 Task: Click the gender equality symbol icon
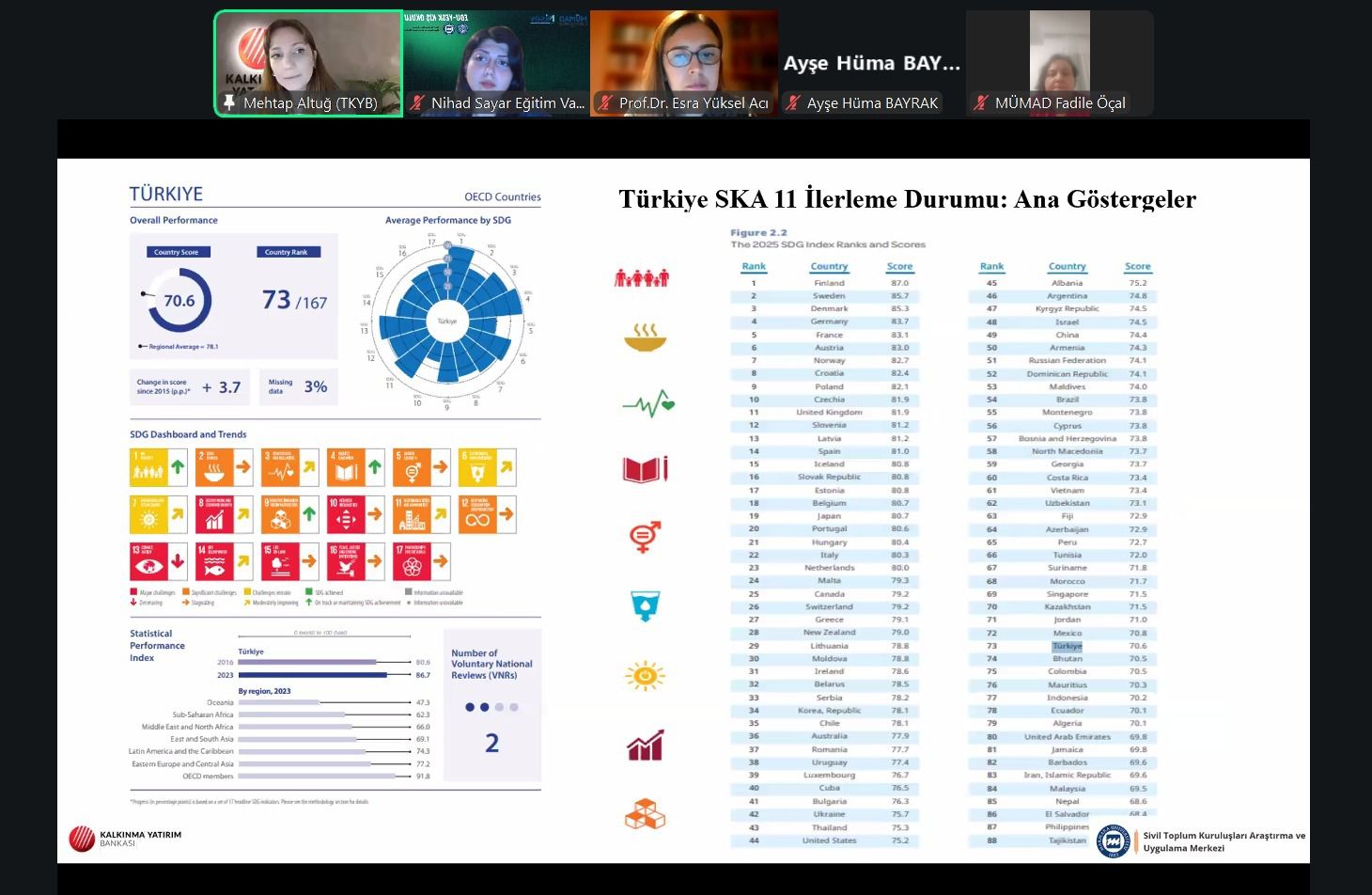[645, 537]
